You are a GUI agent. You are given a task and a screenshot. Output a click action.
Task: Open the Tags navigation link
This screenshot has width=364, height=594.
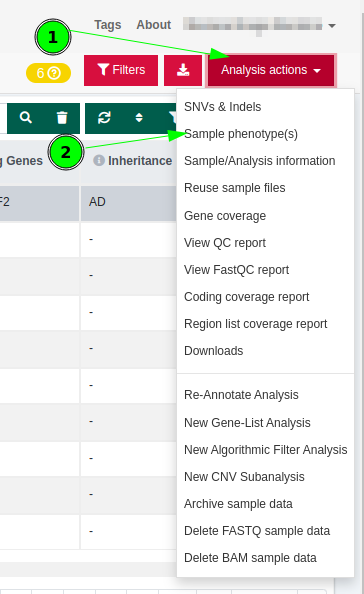pos(108,25)
